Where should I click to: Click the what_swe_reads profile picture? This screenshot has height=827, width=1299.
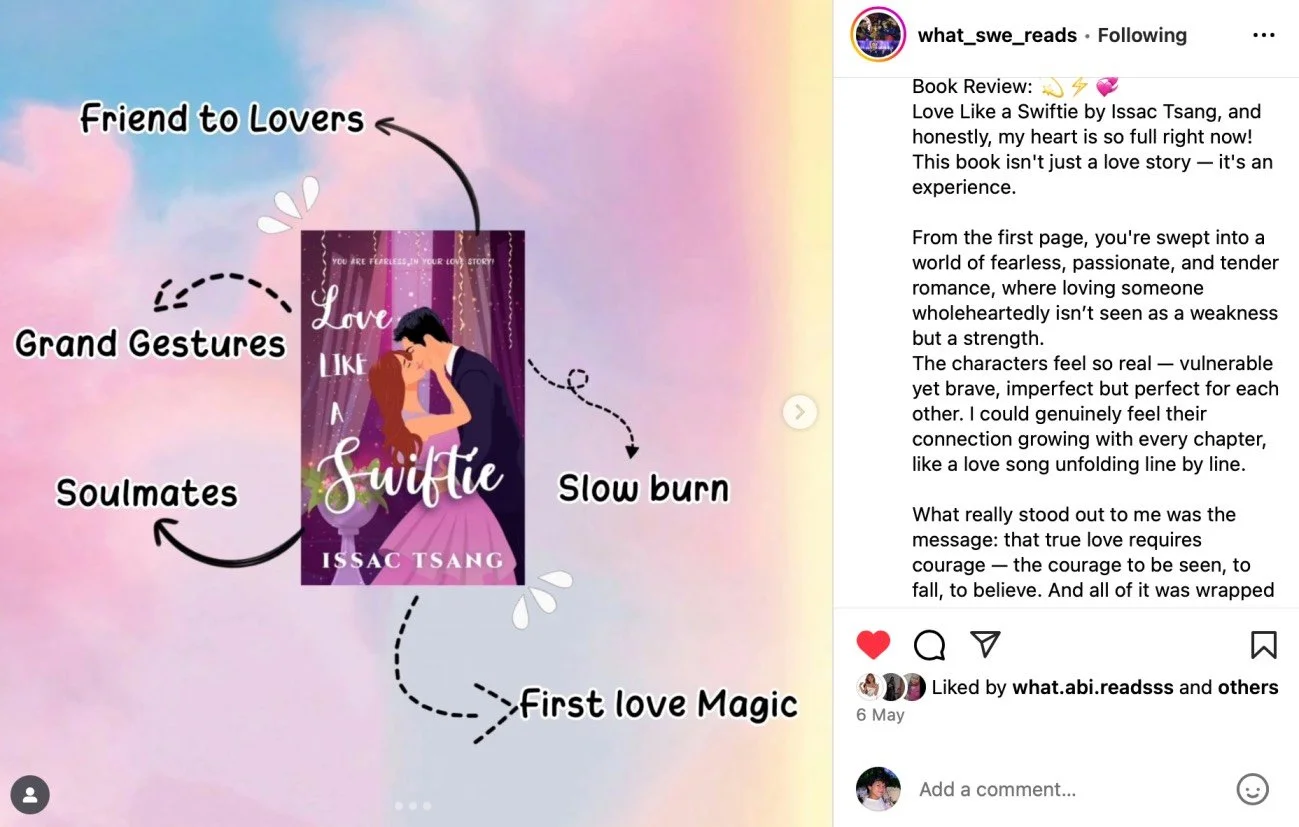pos(878,35)
